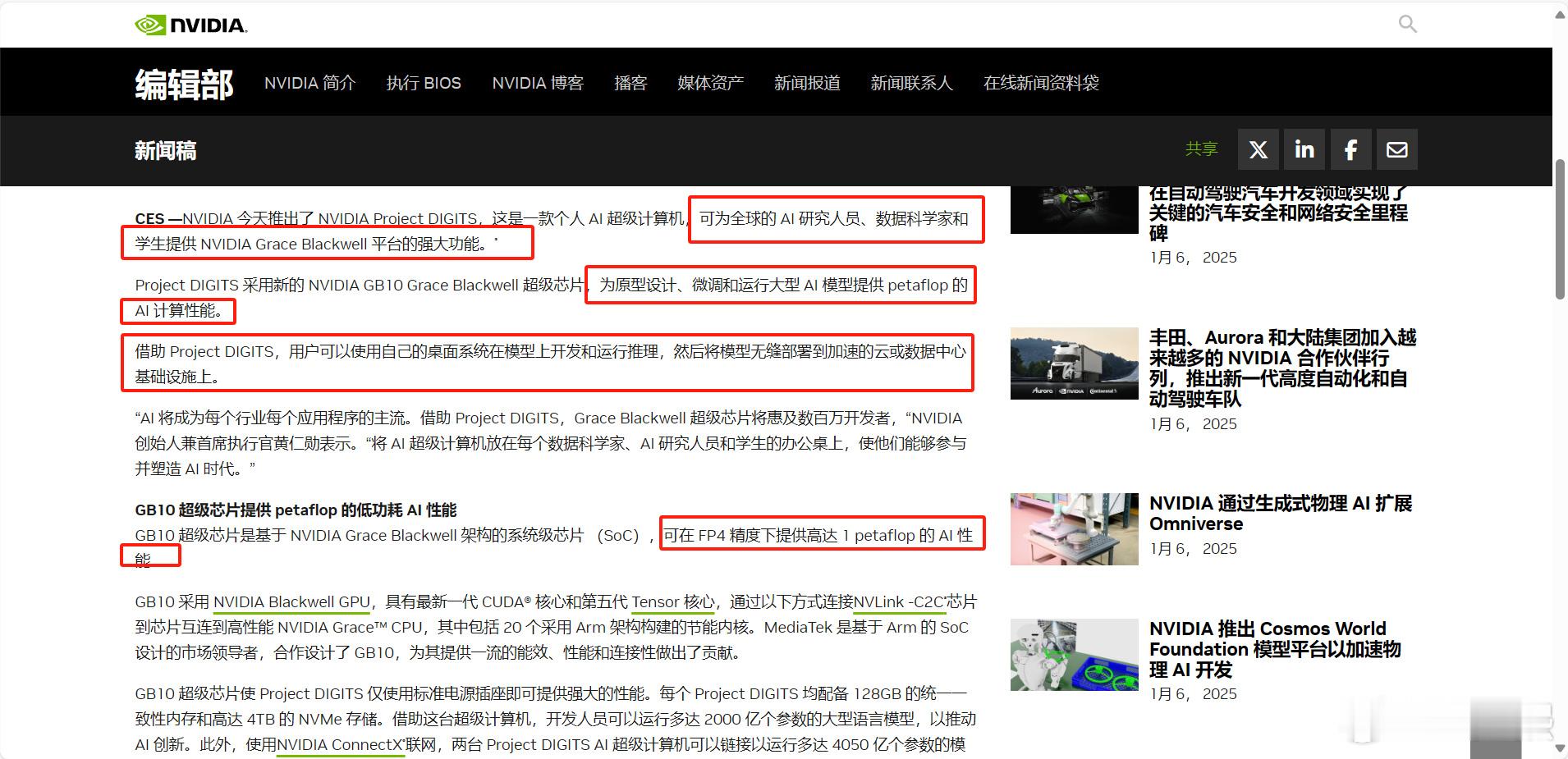Open the Cosmos World Foundation headline
The image size is (1568, 759).
pos(1275,649)
